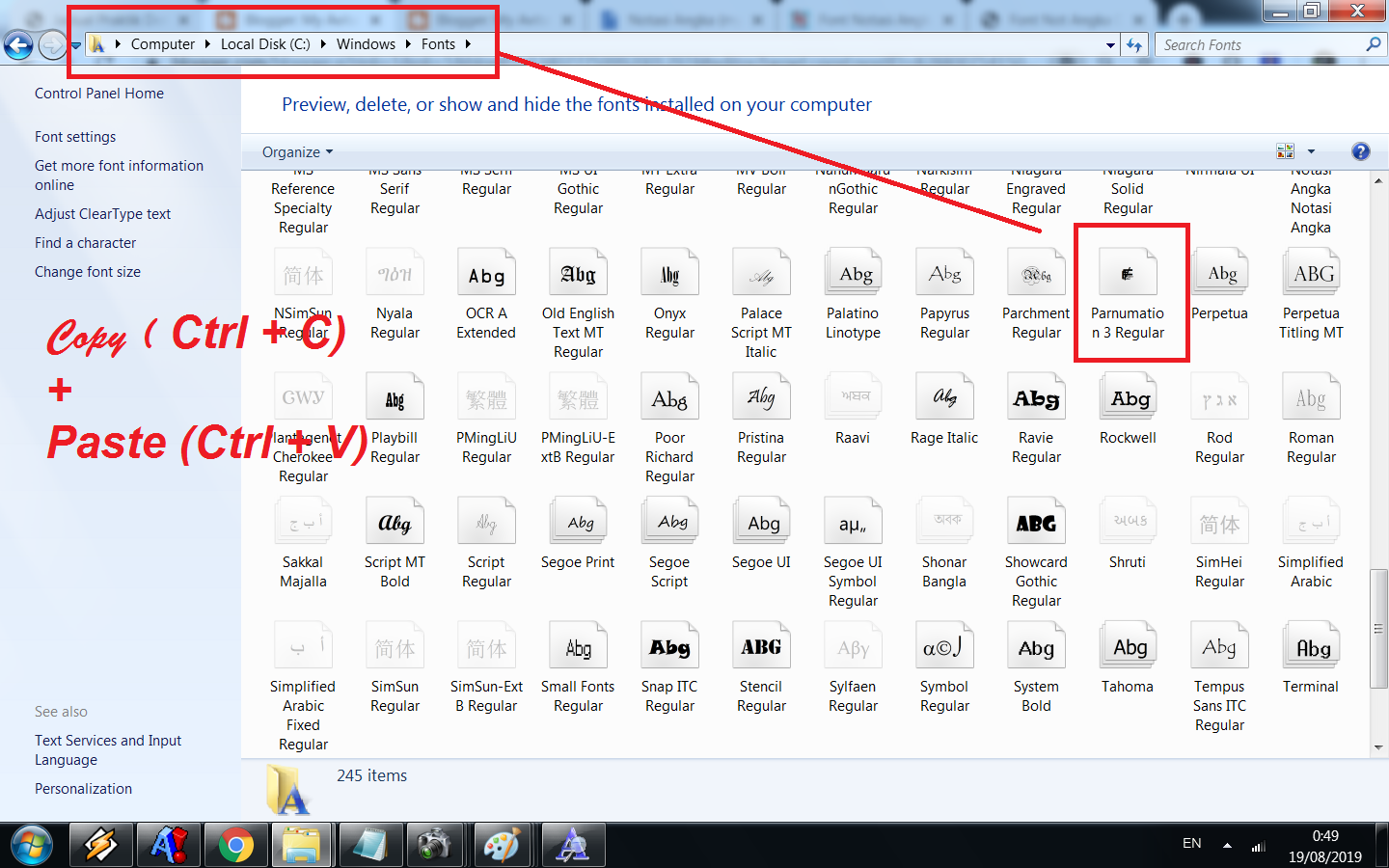1389x868 pixels.
Task: Select the Ravie Regular font icon
Action: click(1036, 398)
